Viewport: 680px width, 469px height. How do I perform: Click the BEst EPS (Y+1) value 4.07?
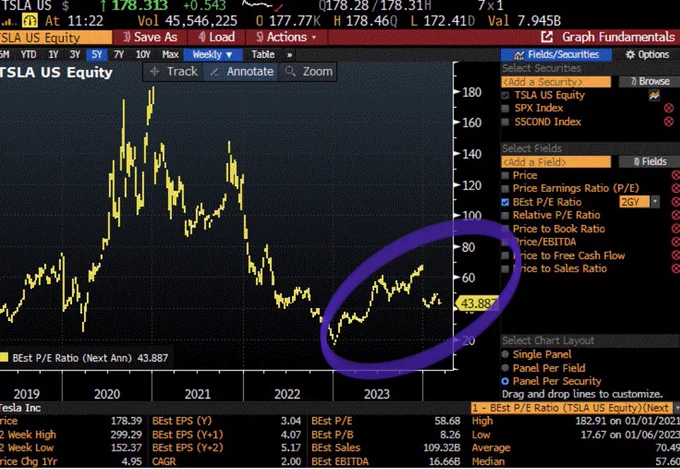tap(291, 434)
